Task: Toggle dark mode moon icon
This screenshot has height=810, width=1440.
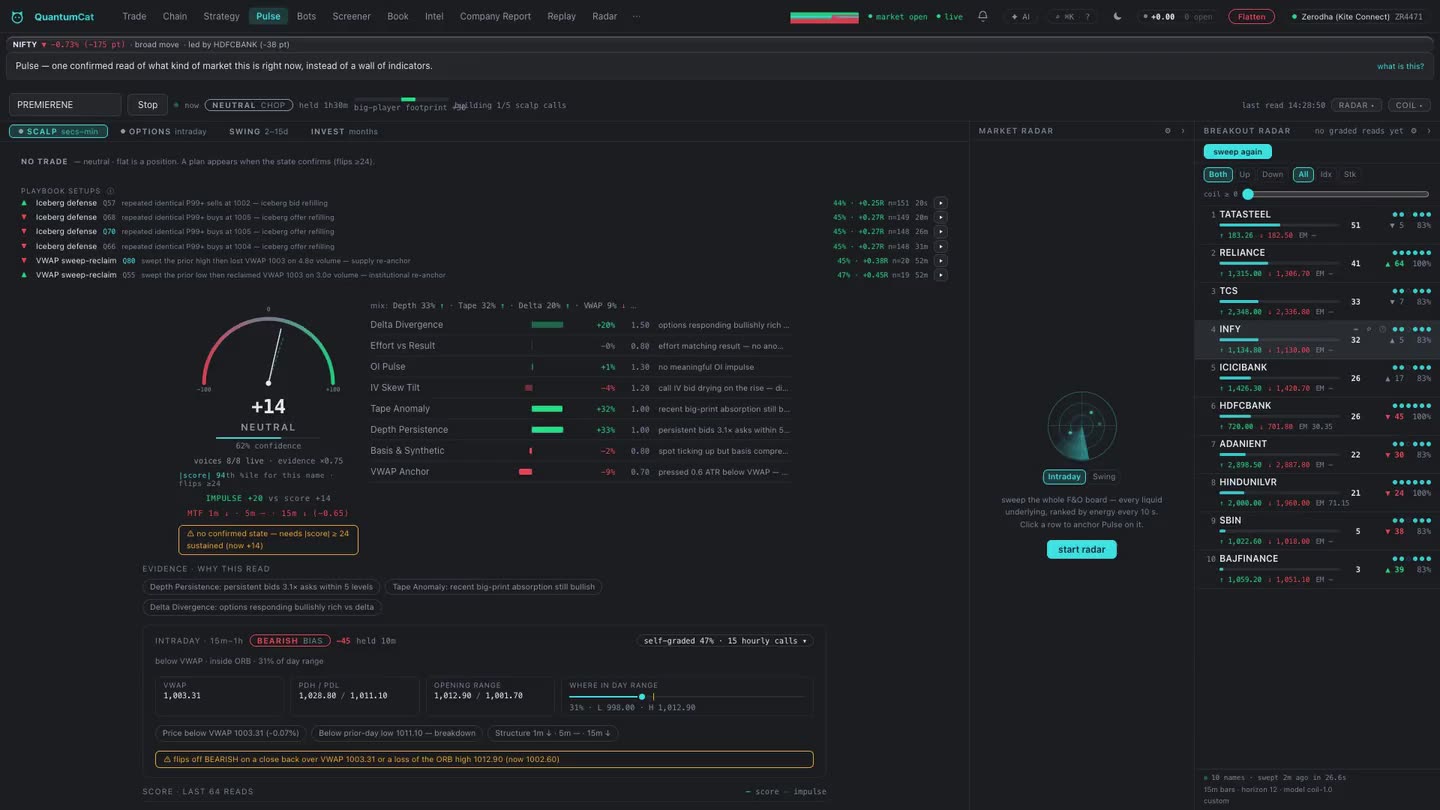Action: pos(1117,17)
